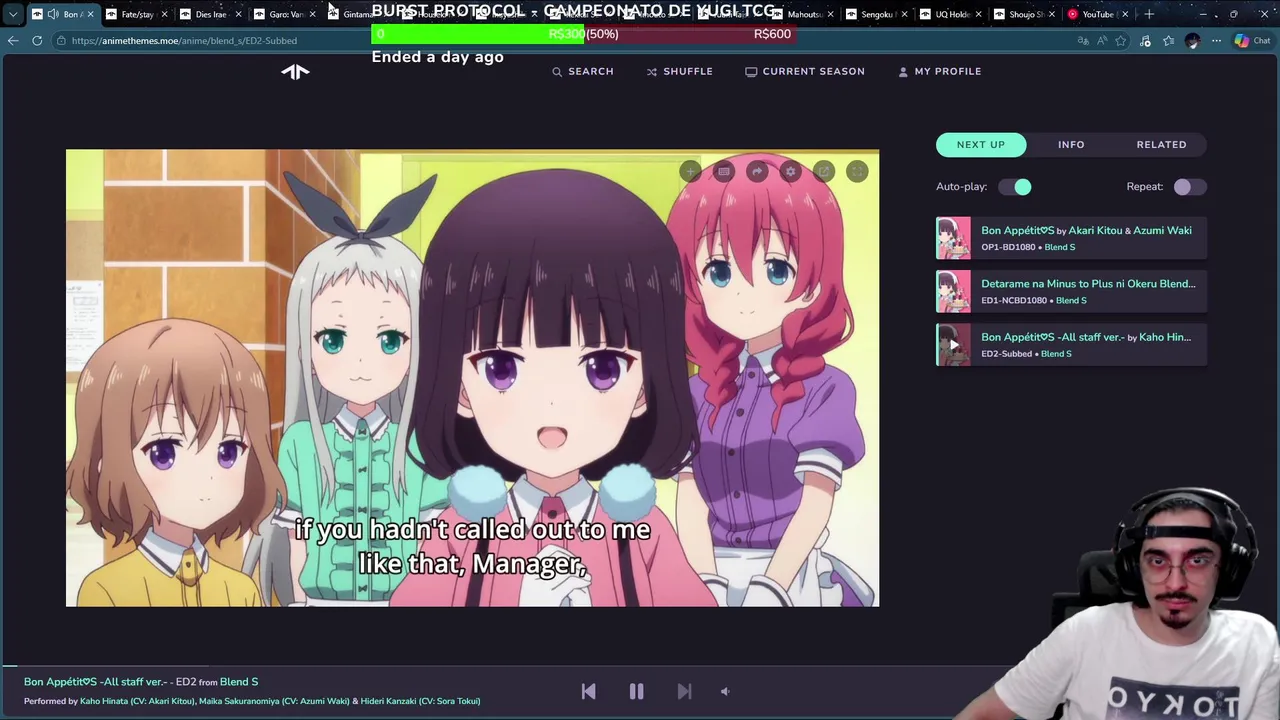Image resolution: width=1280 pixels, height=720 pixels.
Task: Open the Shuffle menu item
Action: [679, 72]
